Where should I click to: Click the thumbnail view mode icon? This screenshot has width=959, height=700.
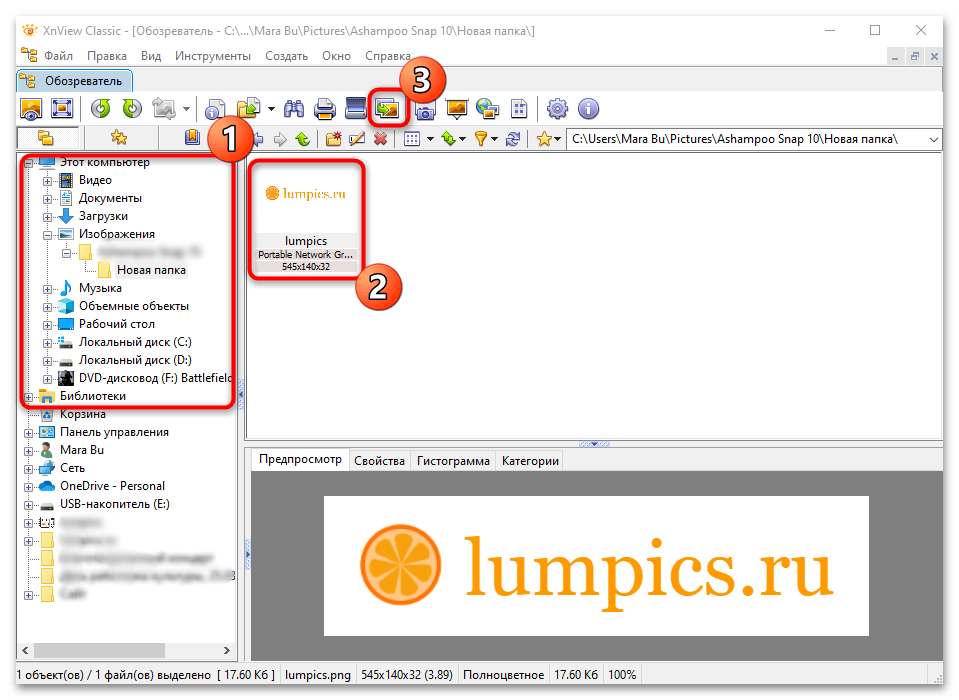point(412,139)
